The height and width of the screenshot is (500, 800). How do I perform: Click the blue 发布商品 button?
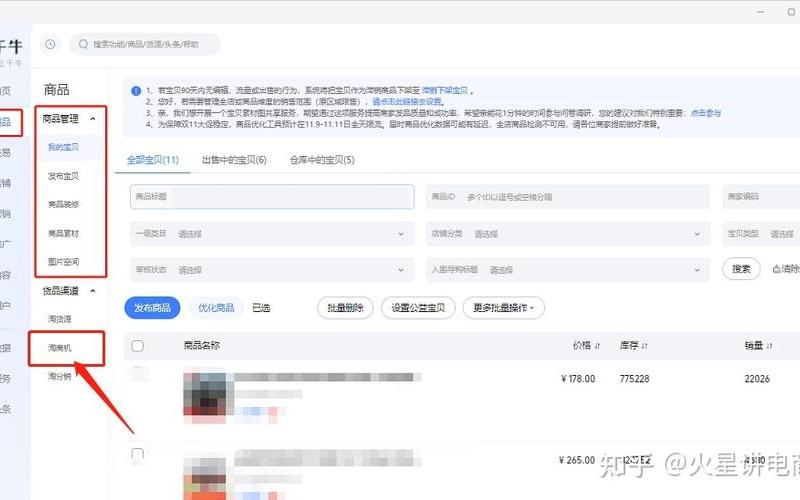point(152,308)
